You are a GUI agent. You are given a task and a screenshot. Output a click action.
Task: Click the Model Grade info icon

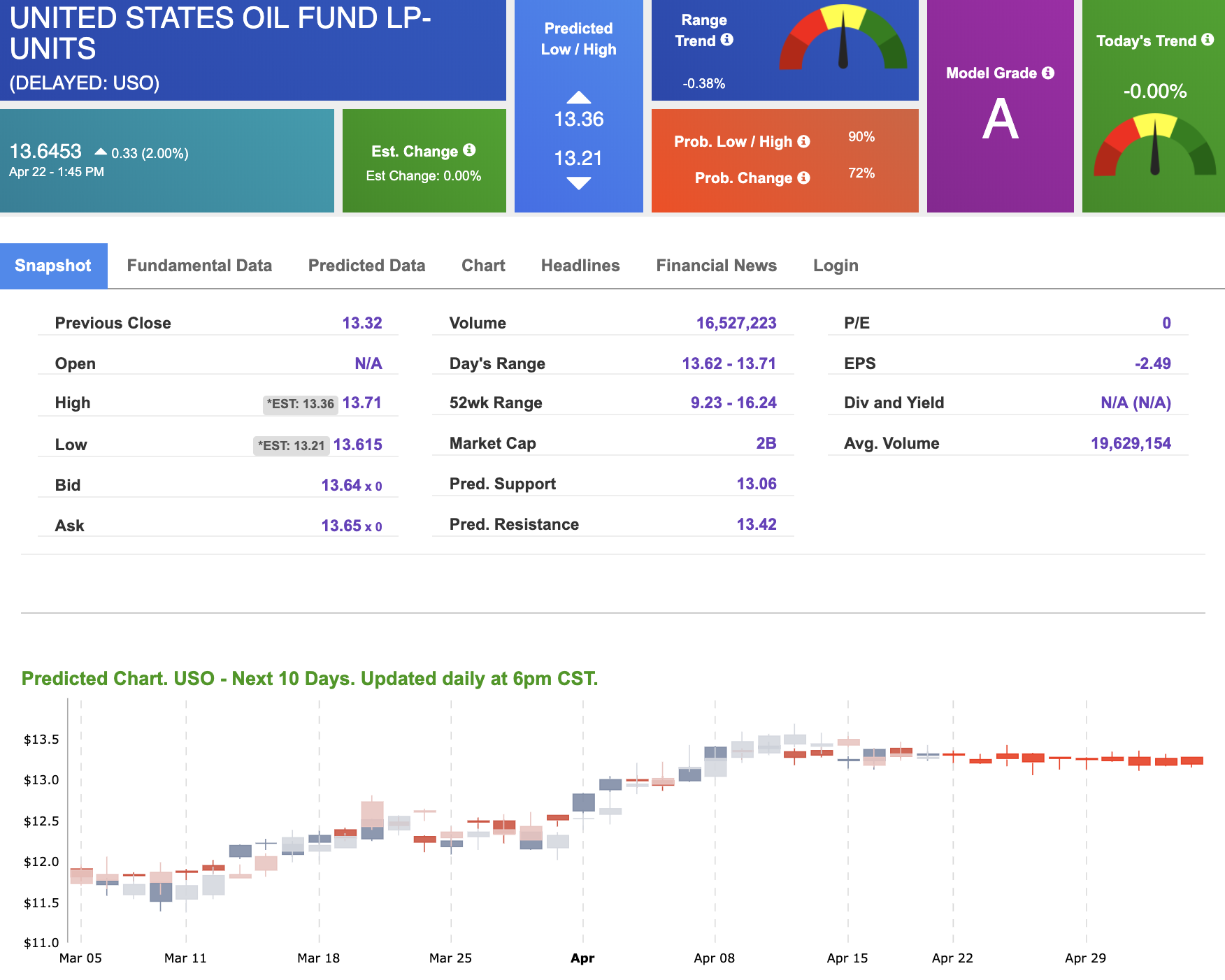click(x=1048, y=73)
